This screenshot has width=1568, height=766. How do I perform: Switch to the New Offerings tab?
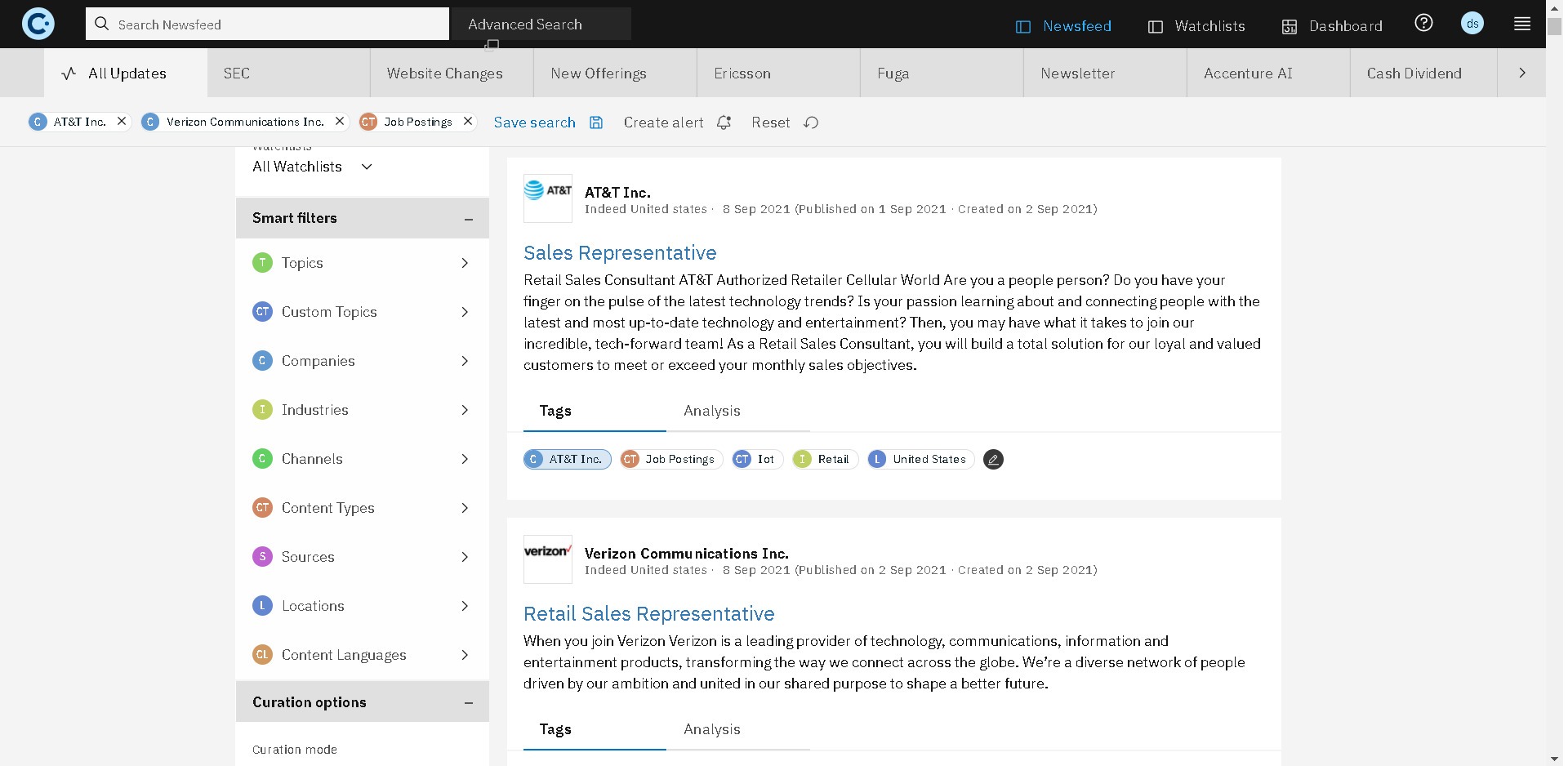coord(615,73)
